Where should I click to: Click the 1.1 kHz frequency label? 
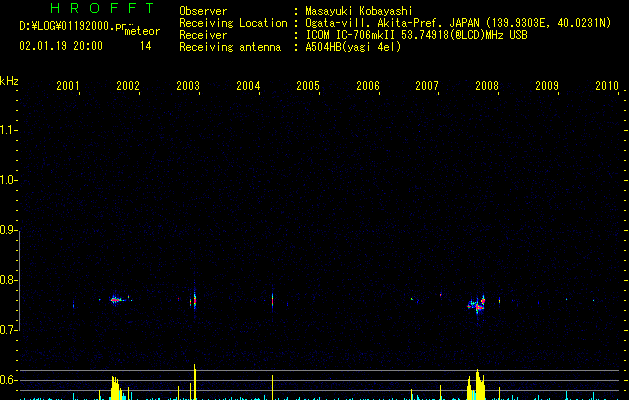[x=8, y=130]
